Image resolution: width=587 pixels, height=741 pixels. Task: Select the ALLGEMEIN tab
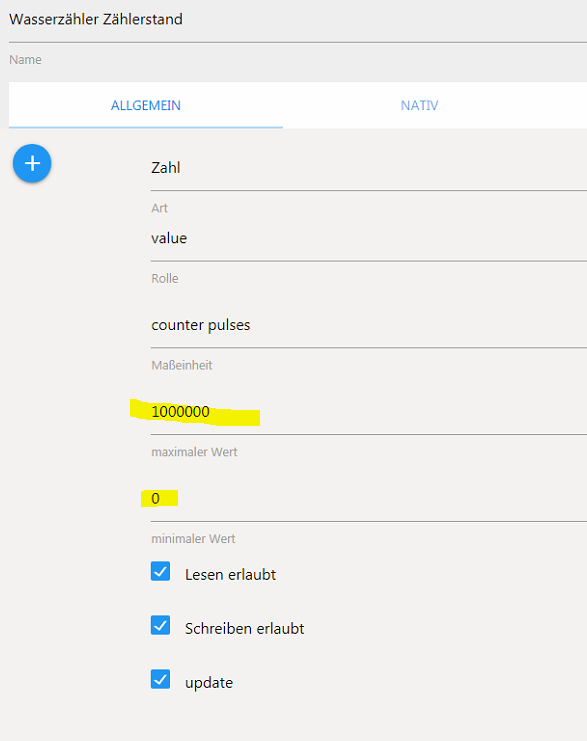[146, 105]
